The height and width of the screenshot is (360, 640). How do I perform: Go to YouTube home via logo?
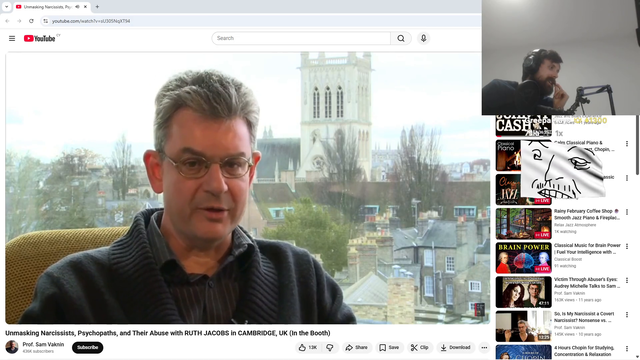tap(39, 38)
